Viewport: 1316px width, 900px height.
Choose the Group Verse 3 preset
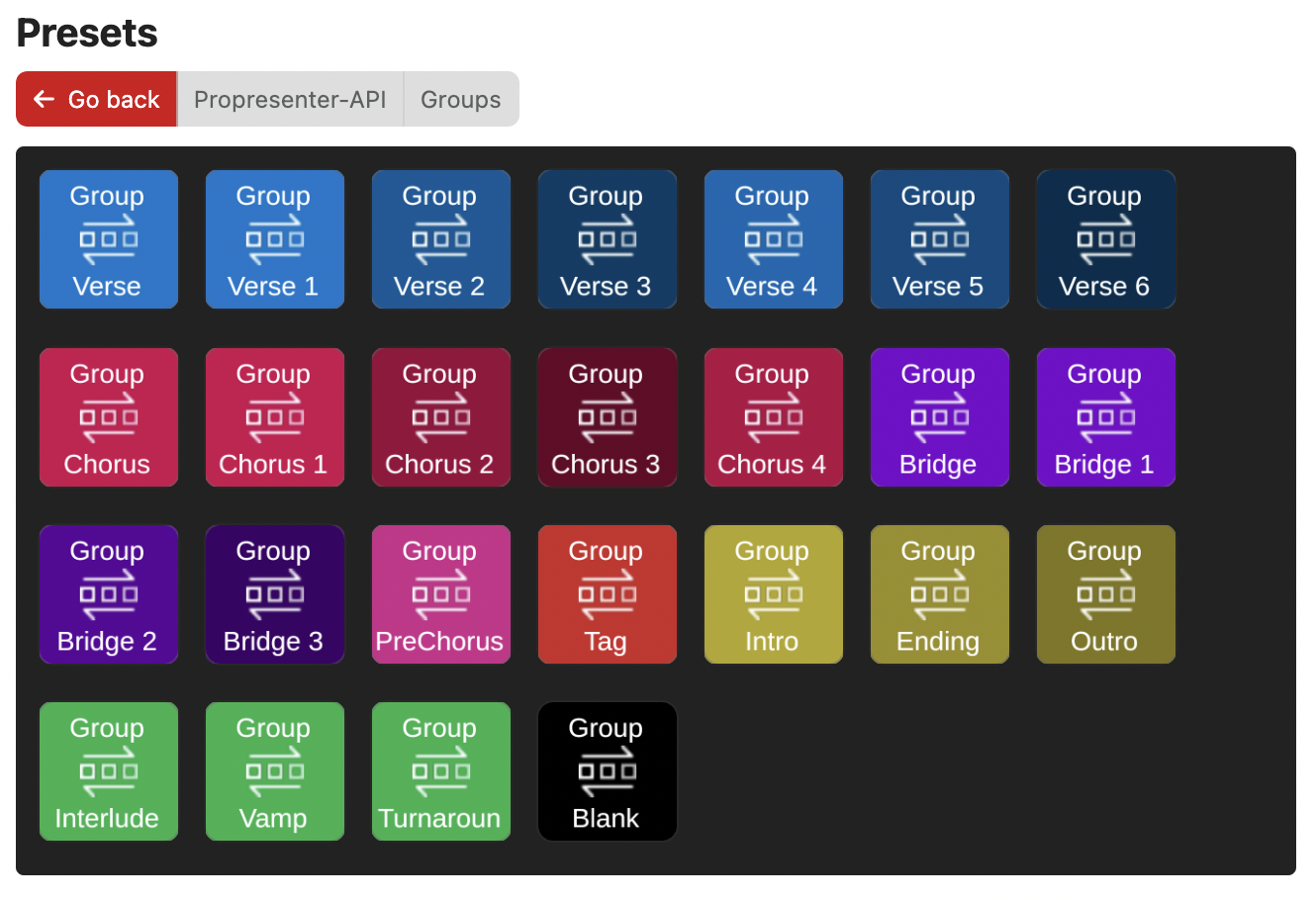click(608, 239)
